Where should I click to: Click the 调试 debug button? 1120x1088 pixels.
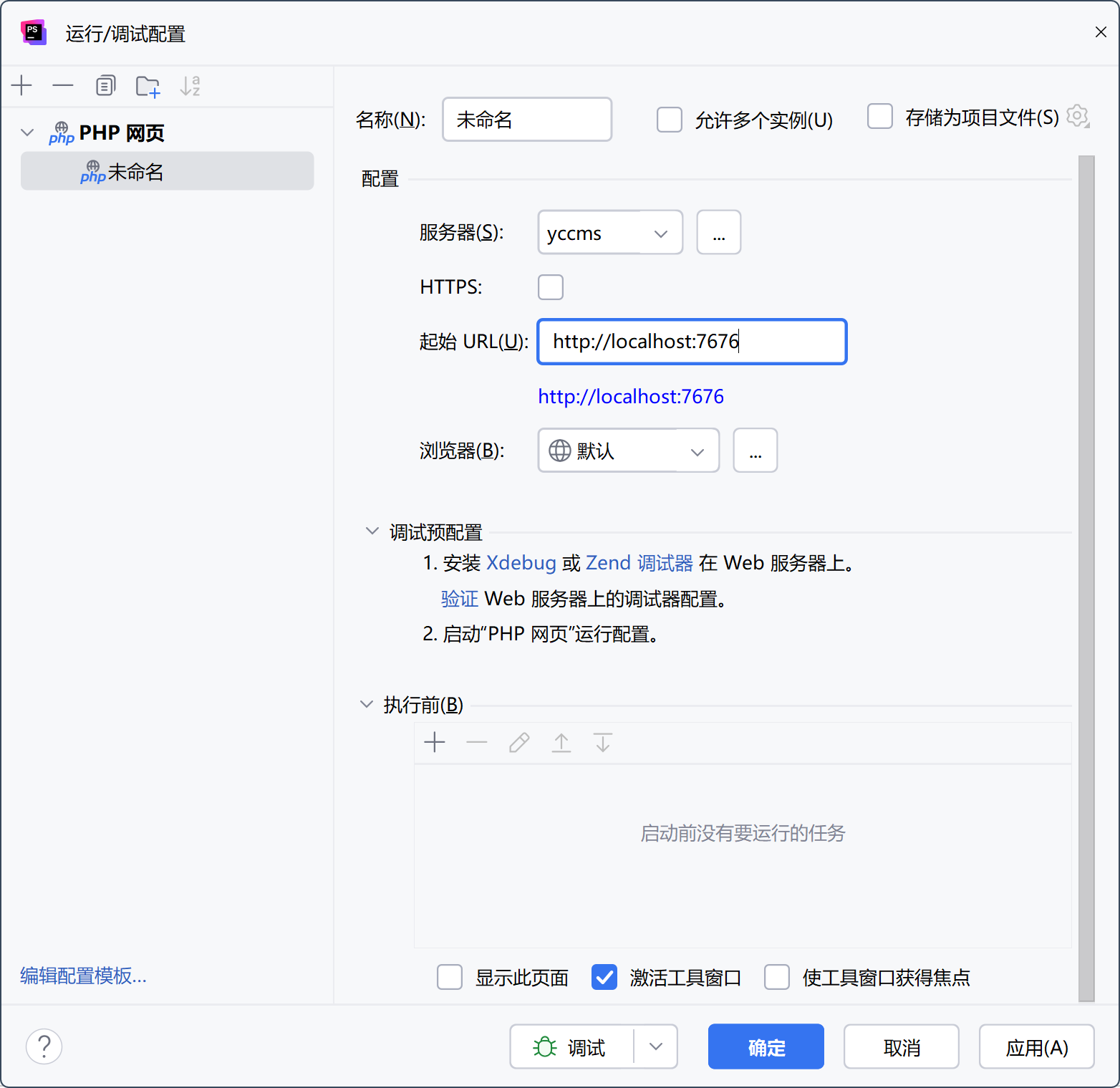tap(571, 1046)
